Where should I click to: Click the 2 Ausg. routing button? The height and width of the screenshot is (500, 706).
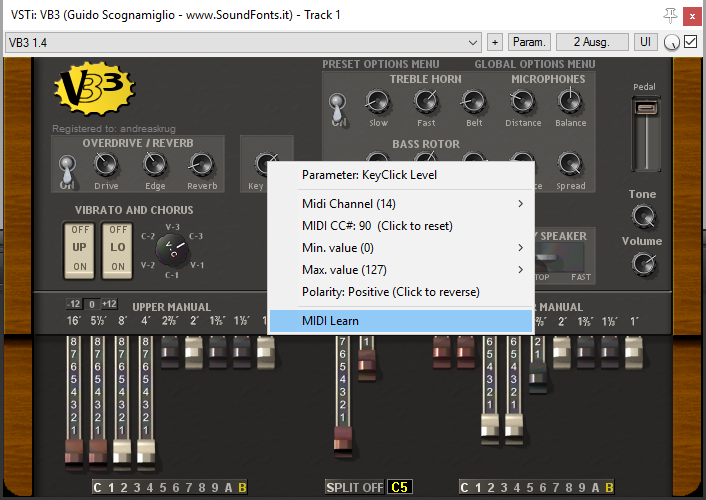click(x=592, y=42)
